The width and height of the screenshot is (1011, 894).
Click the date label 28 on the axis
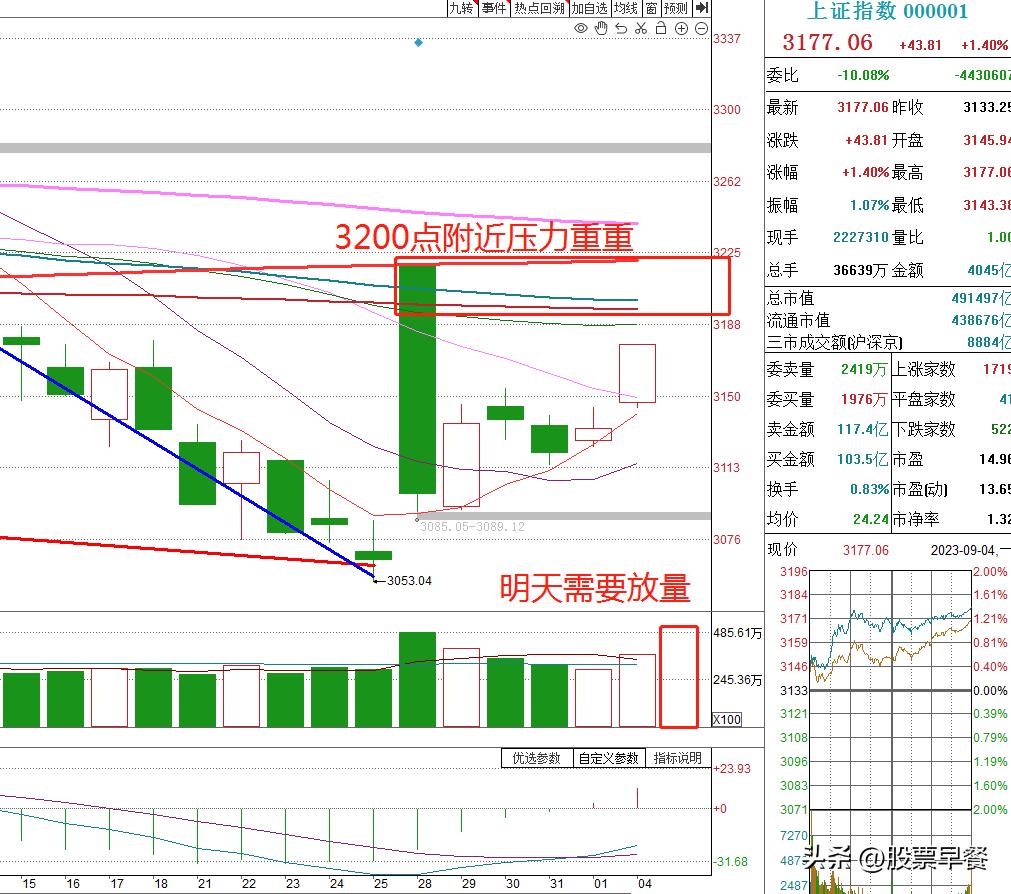click(x=424, y=884)
